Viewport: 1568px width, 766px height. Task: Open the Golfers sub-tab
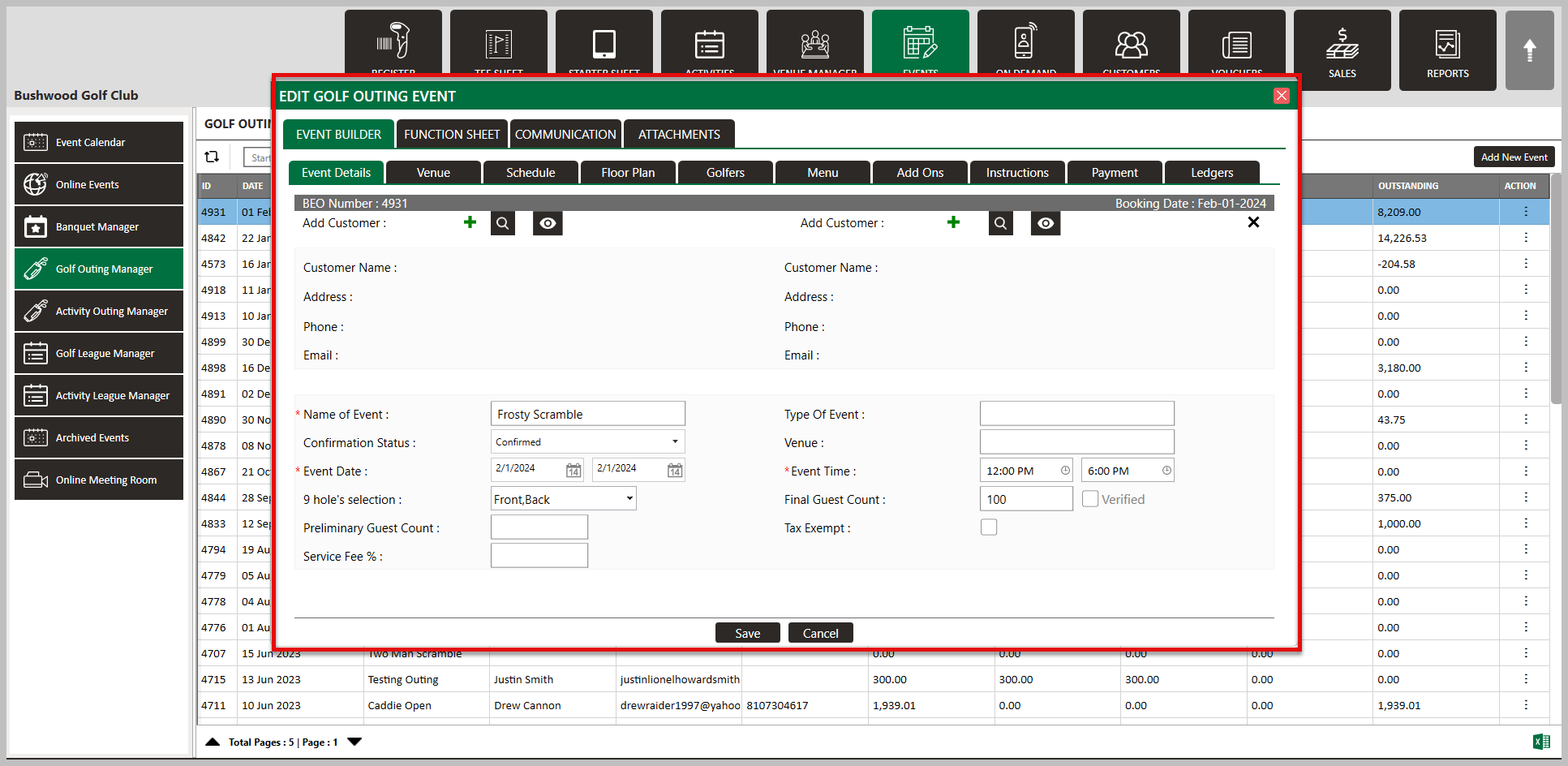(725, 173)
